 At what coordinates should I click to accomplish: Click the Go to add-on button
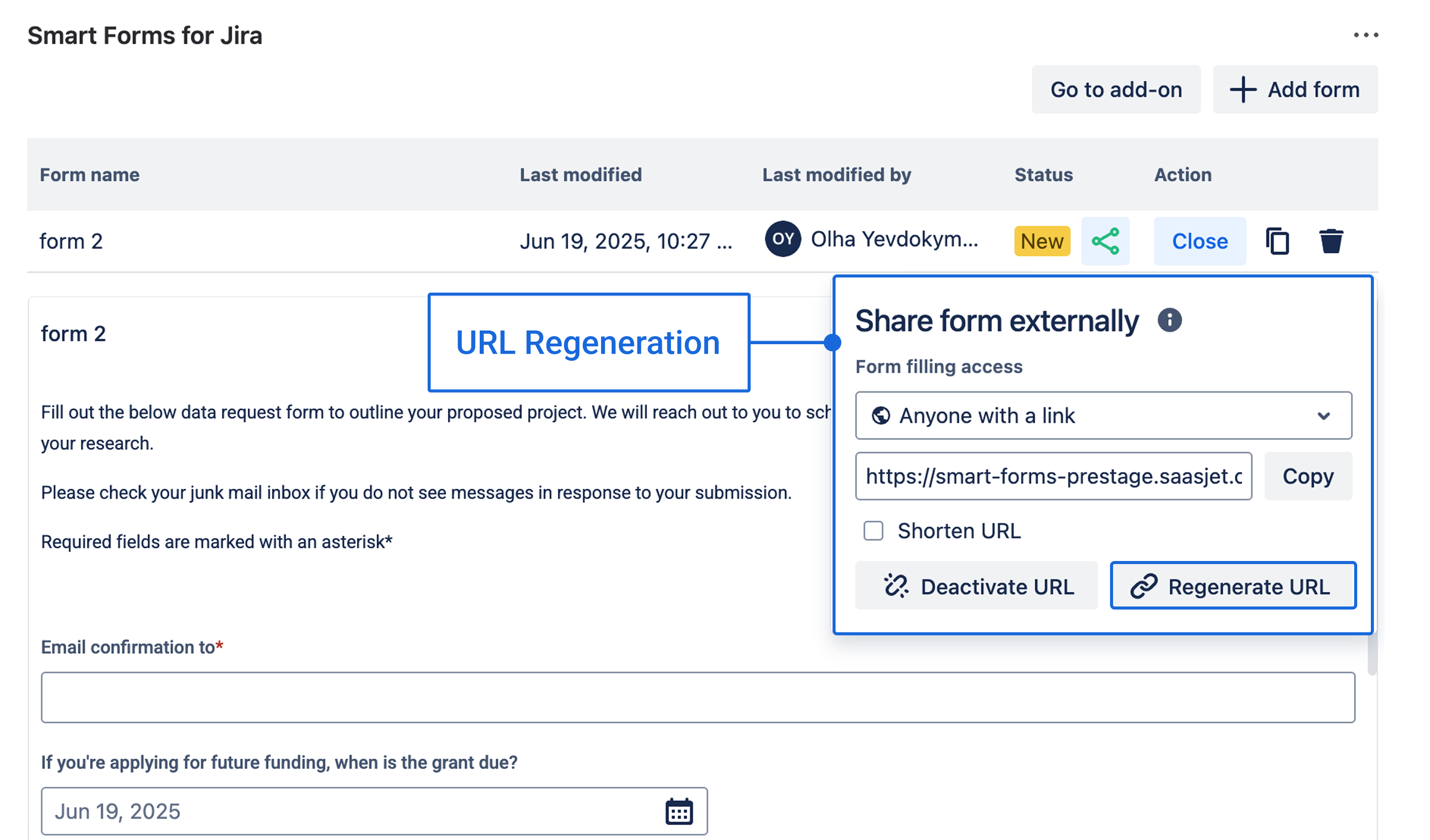coord(1116,89)
